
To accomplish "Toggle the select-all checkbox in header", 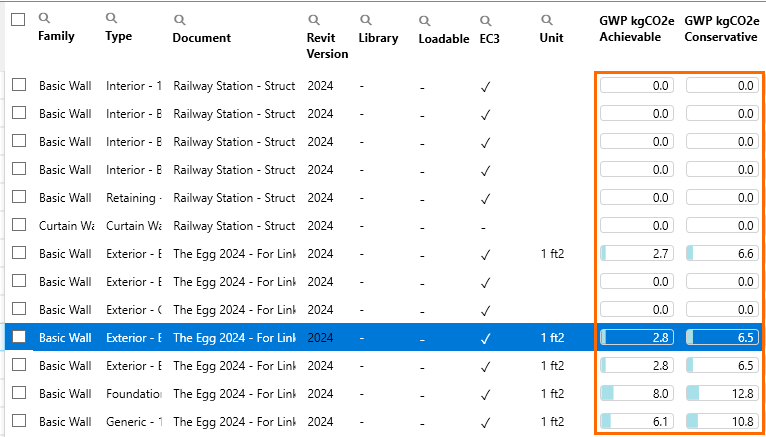I will 18,19.
